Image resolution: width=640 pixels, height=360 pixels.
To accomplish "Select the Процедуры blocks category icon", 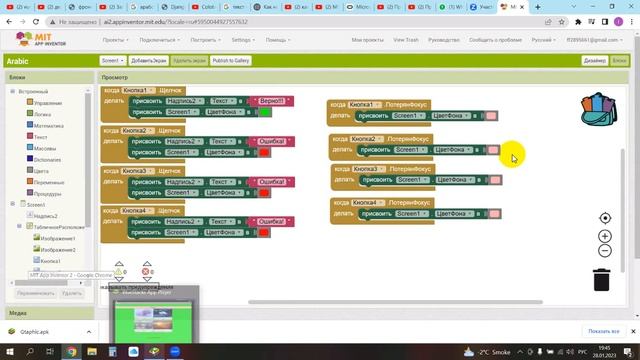I will point(30,193).
